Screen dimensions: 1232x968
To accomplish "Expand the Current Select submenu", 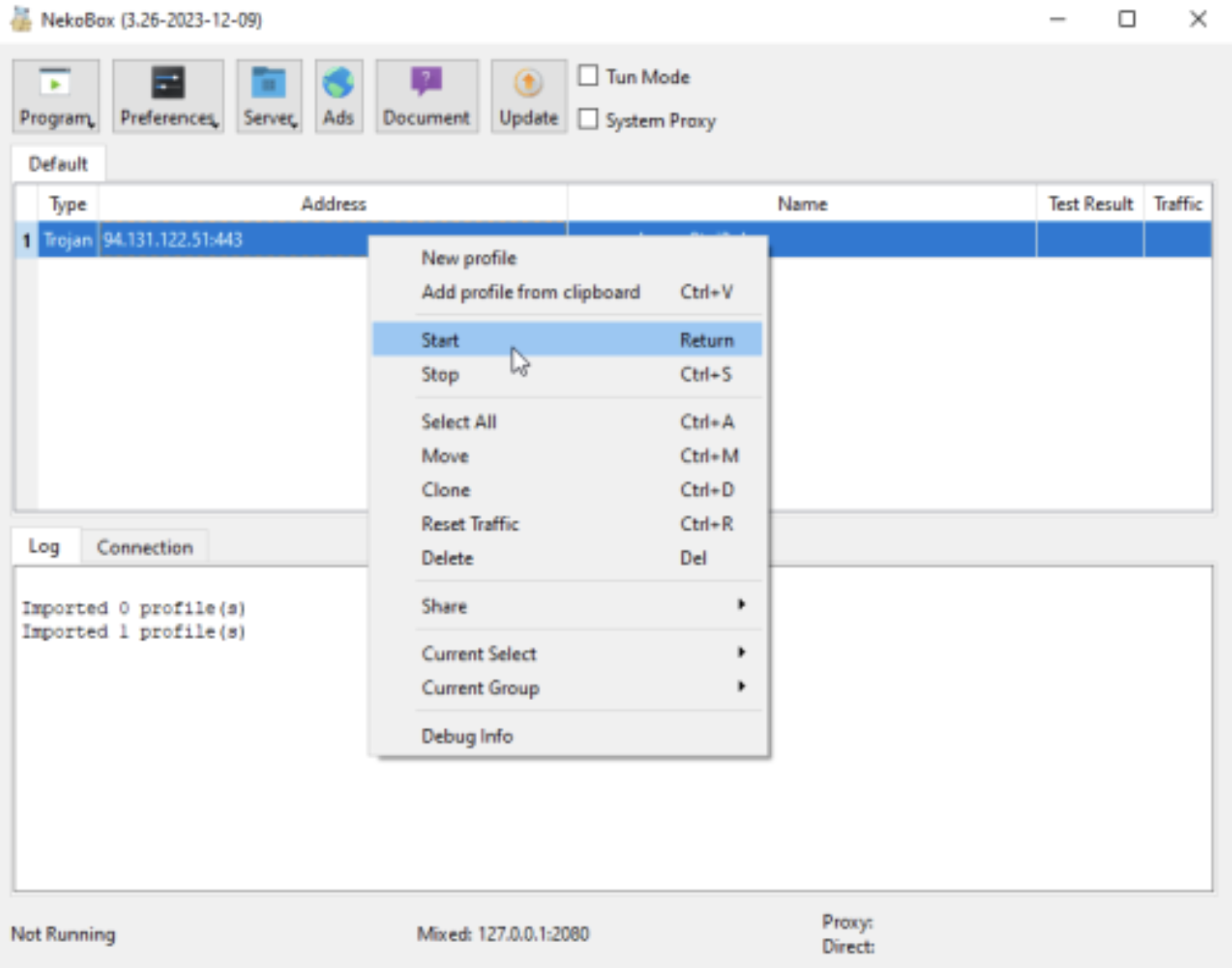I will pyautogui.click(x=567, y=653).
